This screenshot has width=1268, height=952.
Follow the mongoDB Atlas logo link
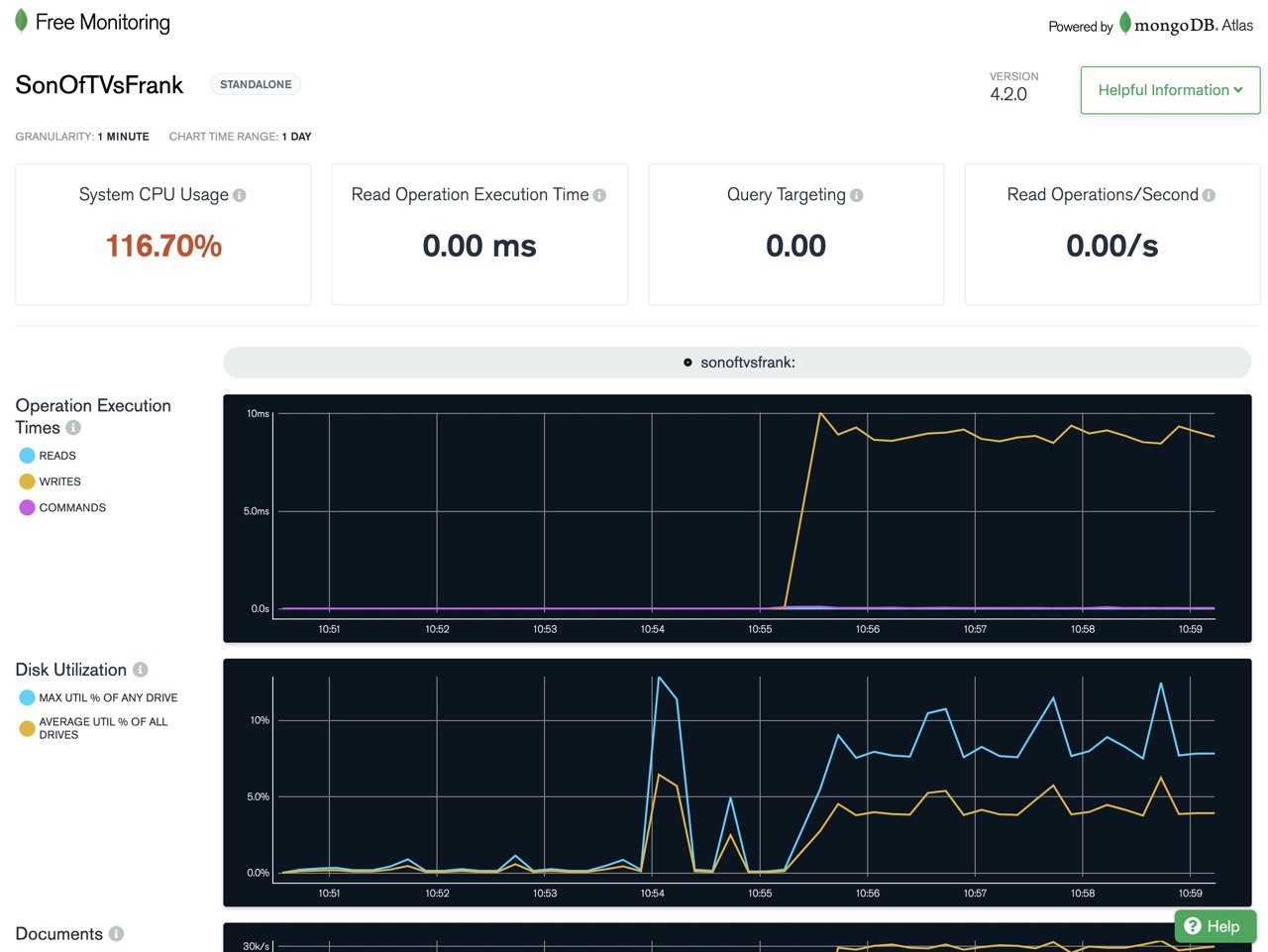[1186, 24]
